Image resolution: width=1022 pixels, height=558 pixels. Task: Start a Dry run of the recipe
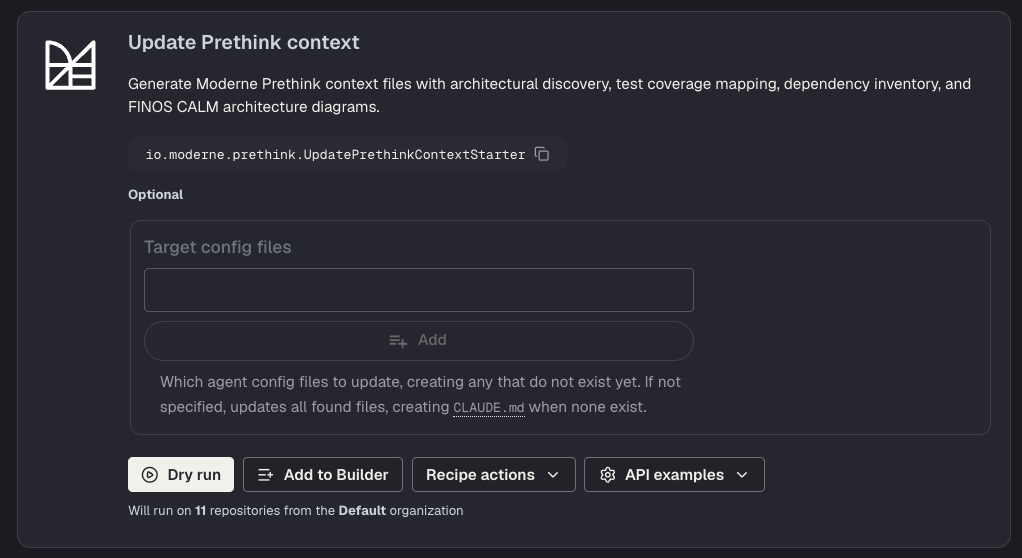click(181, 475)
